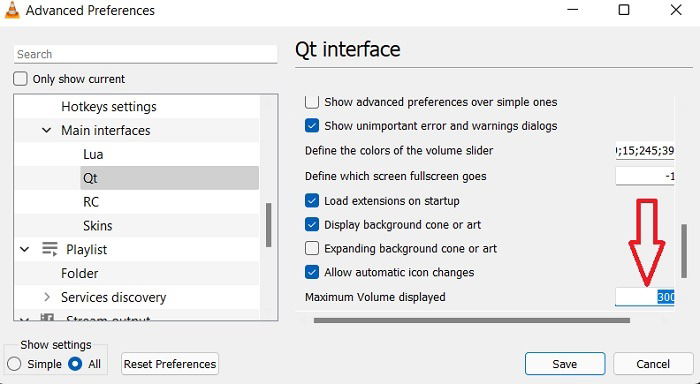Image resolution: width=700 pixels, height=384 pixels.
Task: Click the Playlist list icon in tree
Action: coord(50,249)
